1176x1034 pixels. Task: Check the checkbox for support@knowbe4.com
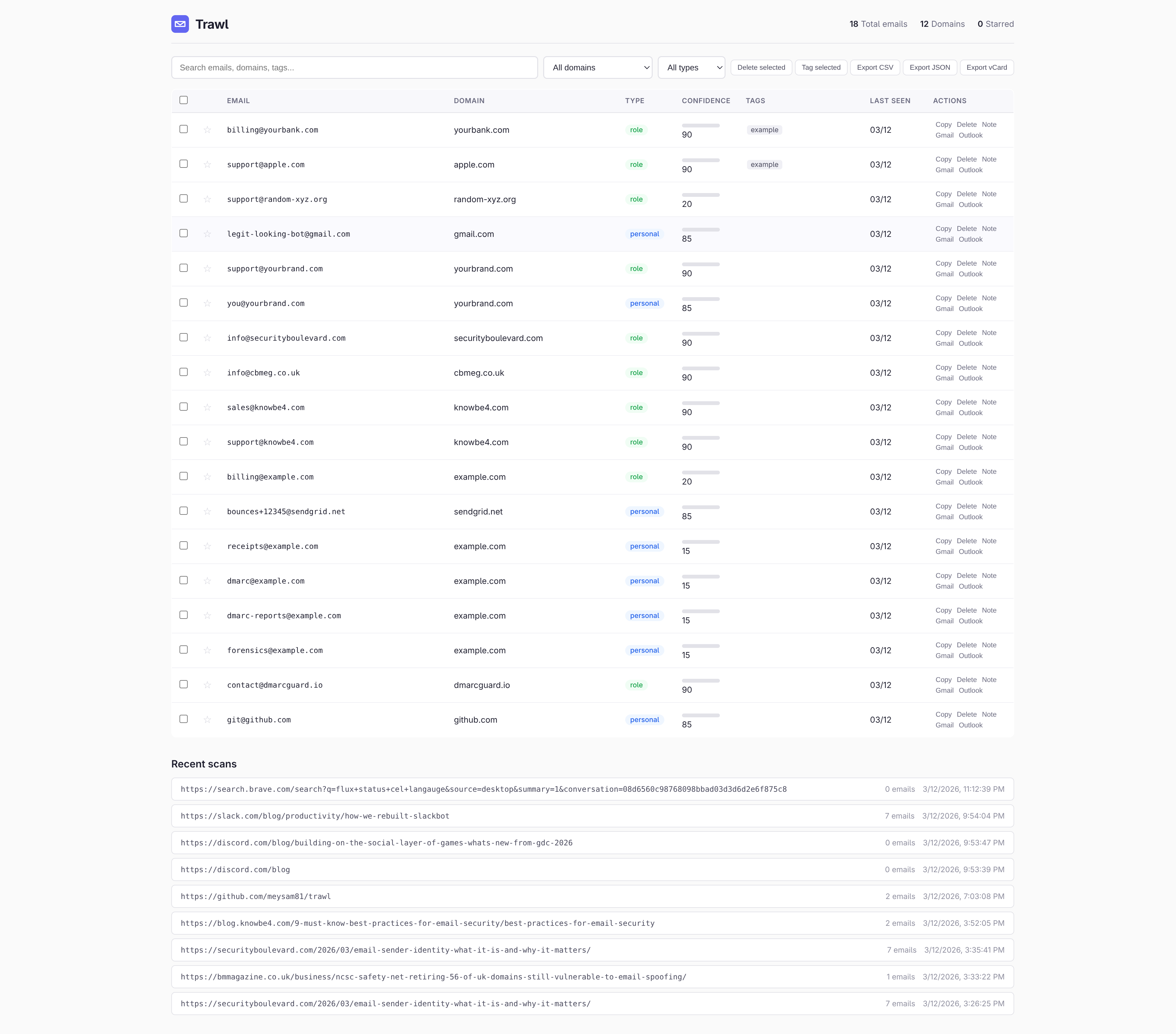pyautogui.click(x=184, y=441)
